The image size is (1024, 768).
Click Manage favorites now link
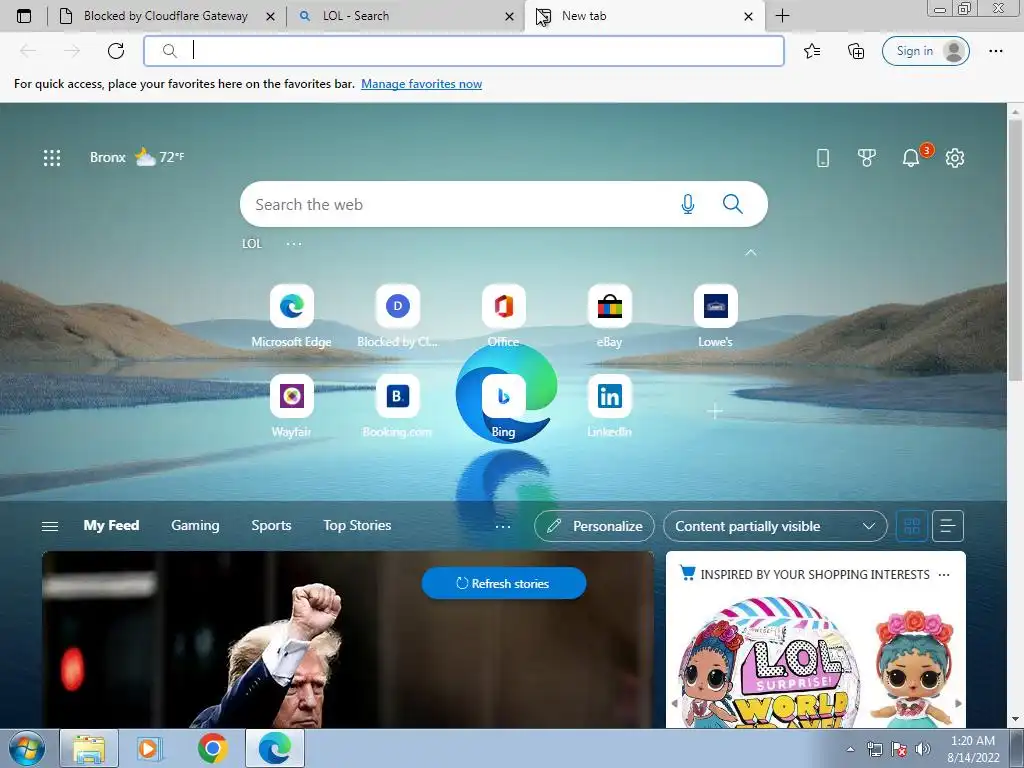coord(421,84)
